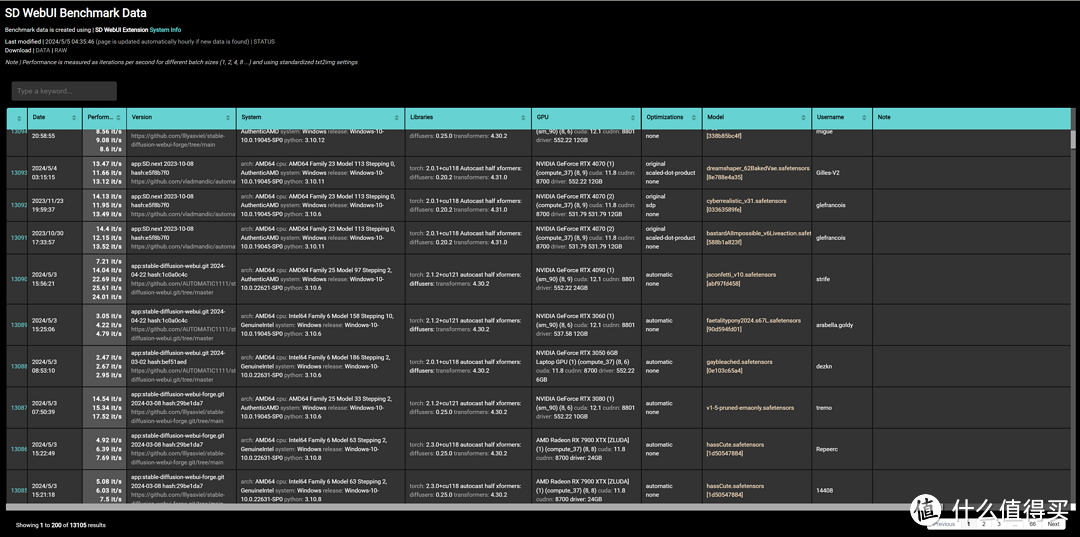
Task: Click model 'faetalitypony2024.s67L.safetensors'
Action: [x=754, y=320]
